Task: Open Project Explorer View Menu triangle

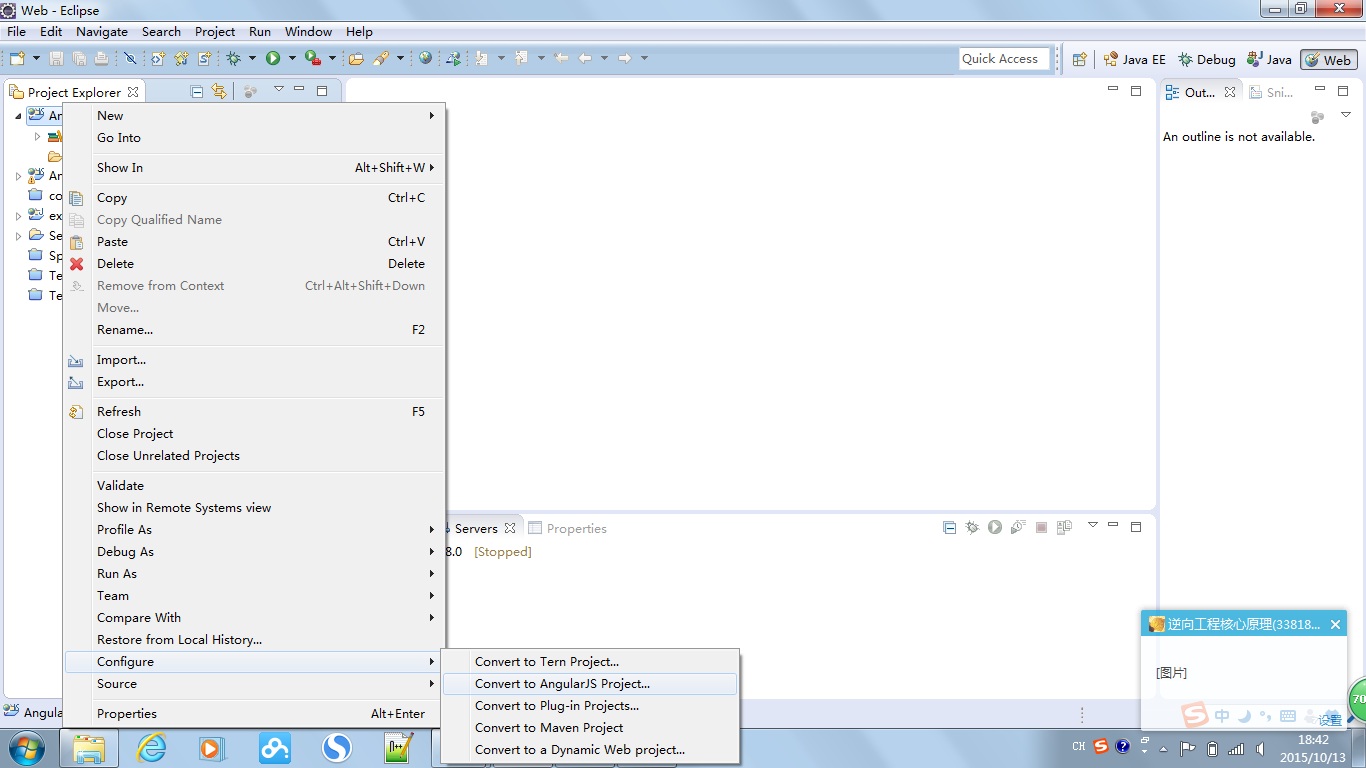Action: tap(278, 90)
